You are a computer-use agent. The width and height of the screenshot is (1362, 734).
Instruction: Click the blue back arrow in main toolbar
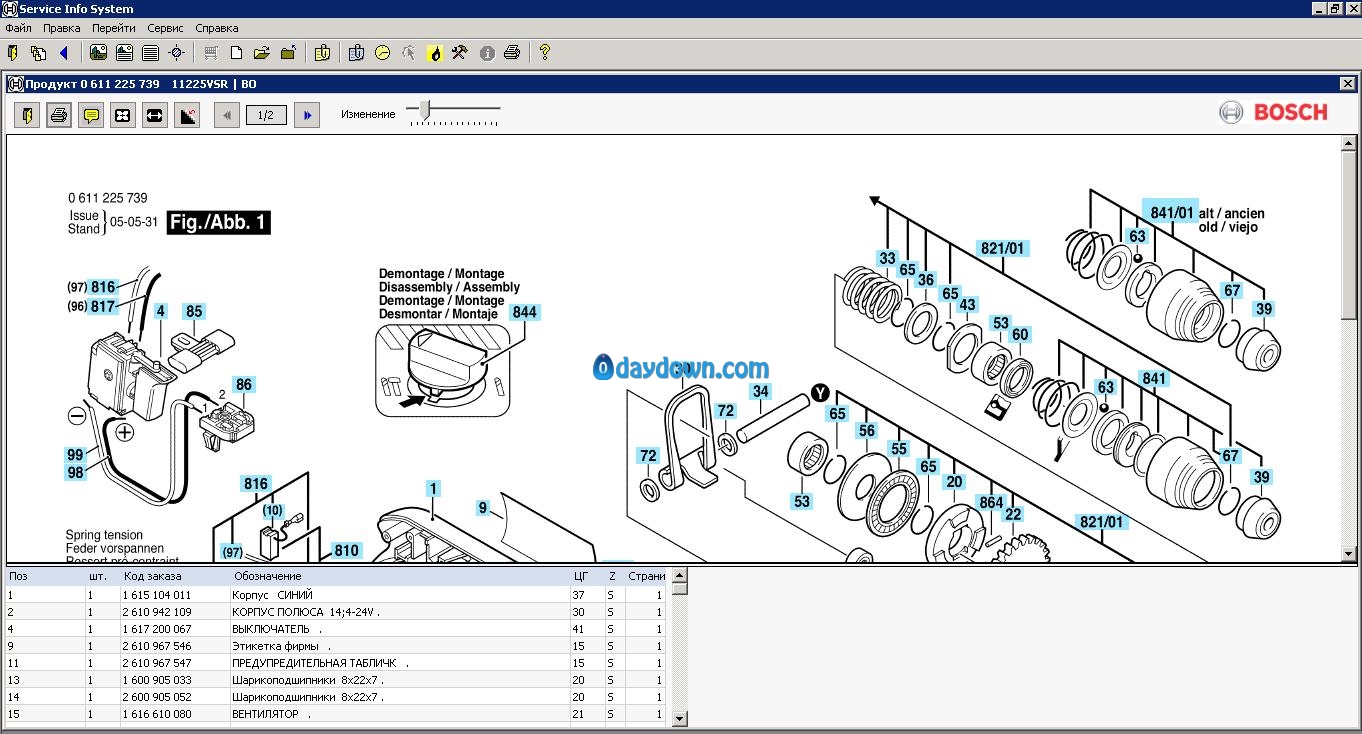[63, 53]
